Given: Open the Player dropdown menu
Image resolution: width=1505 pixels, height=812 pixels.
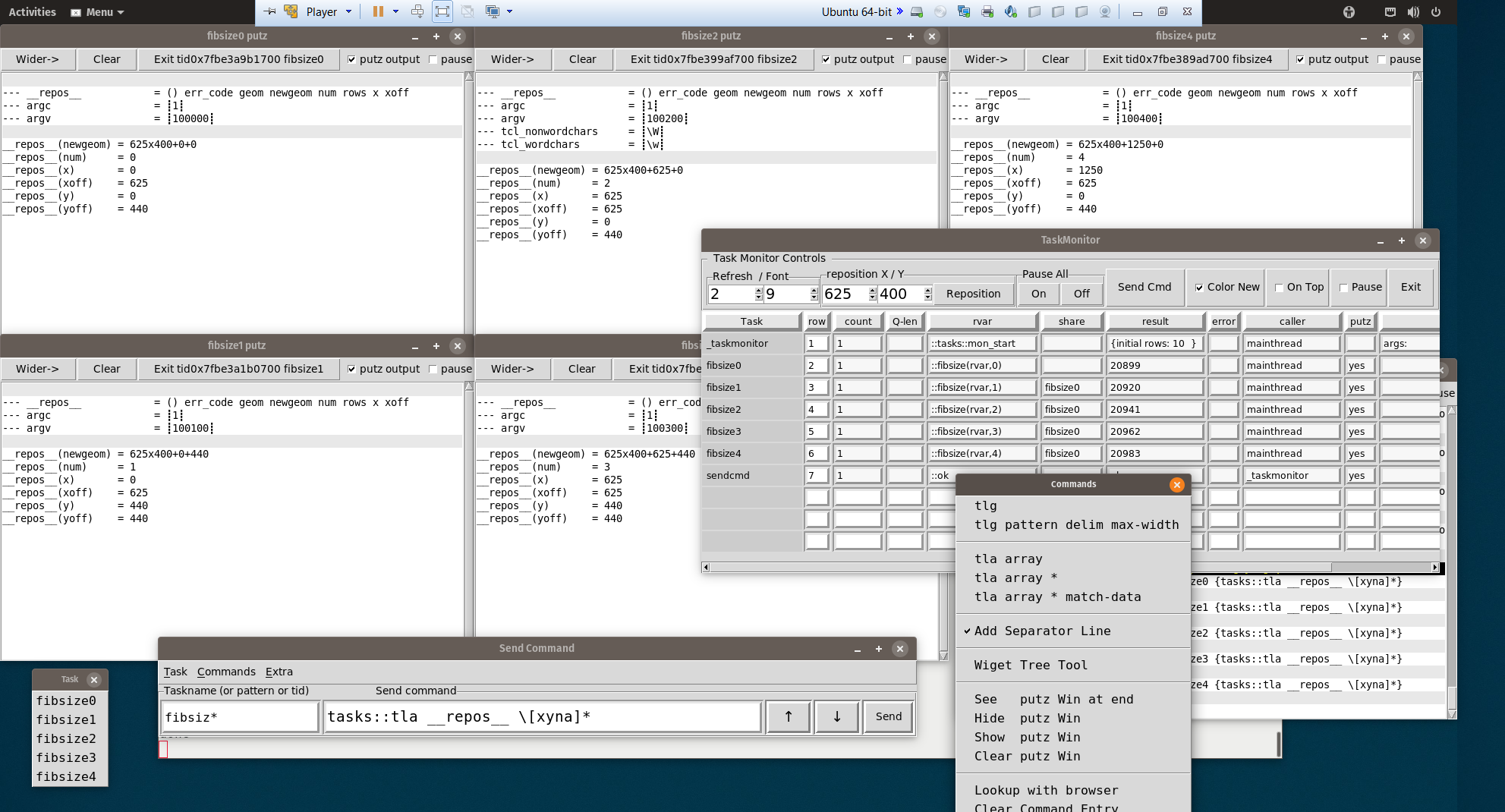Looking at the screenshot, I should tap(329, 11).
